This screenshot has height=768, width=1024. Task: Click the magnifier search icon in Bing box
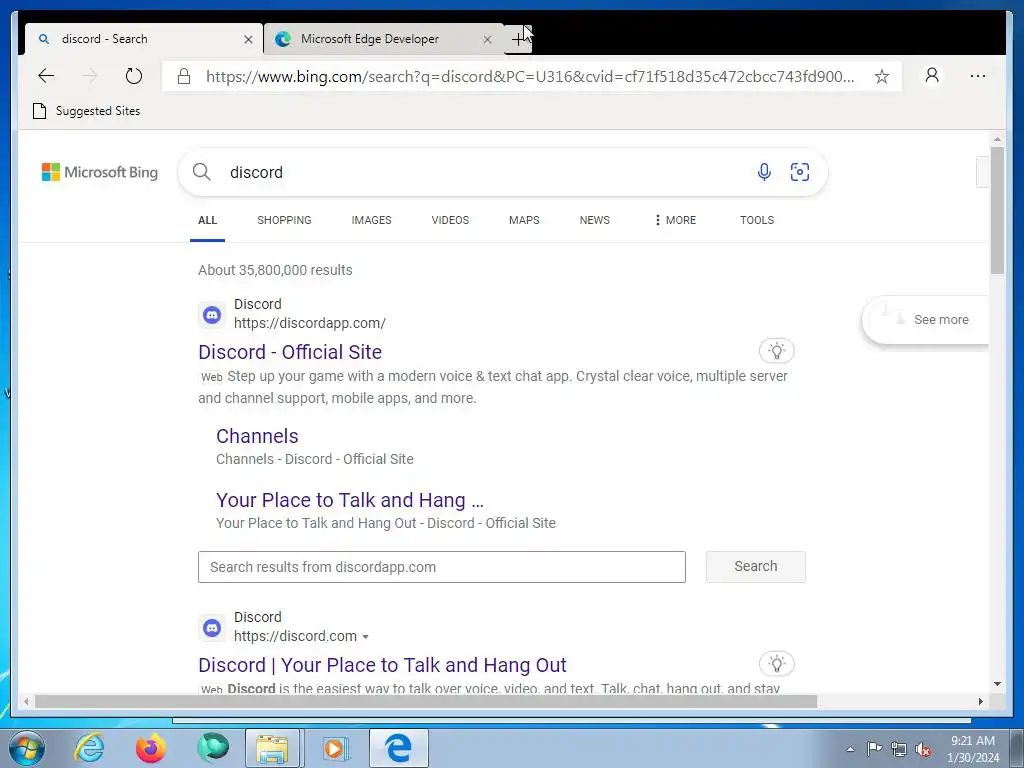point(202,172)
